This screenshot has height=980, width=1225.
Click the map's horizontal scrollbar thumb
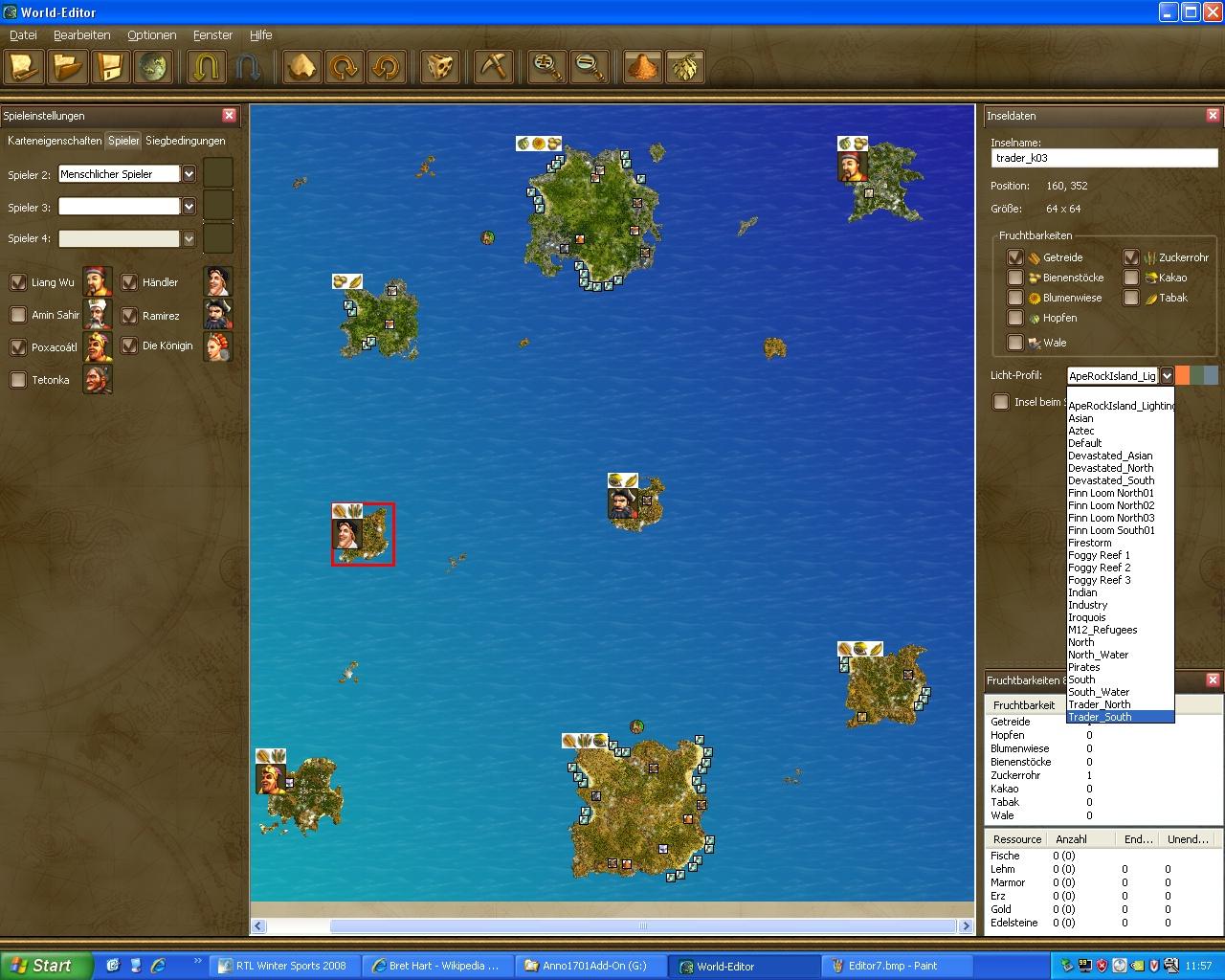tap(643, 926)
